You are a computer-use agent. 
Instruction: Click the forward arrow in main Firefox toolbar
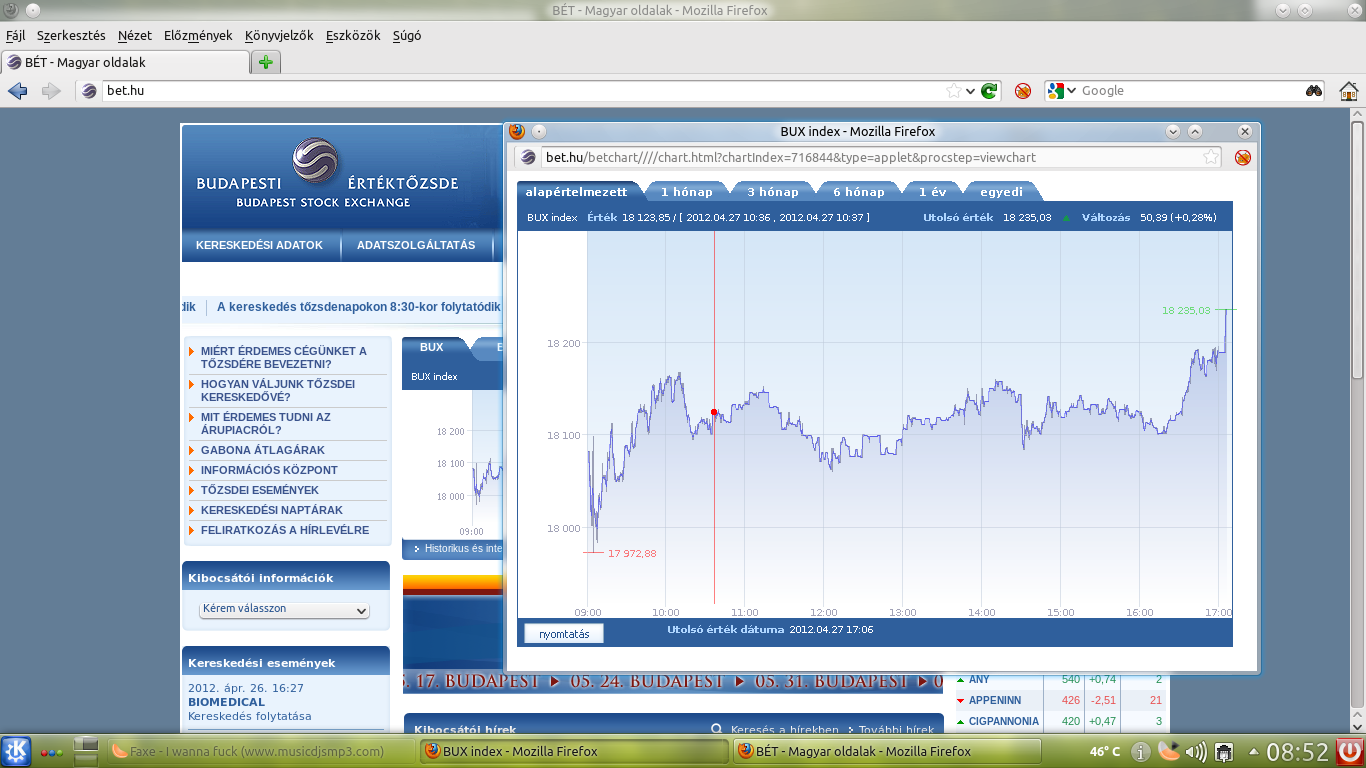click(x=51, y=91)
